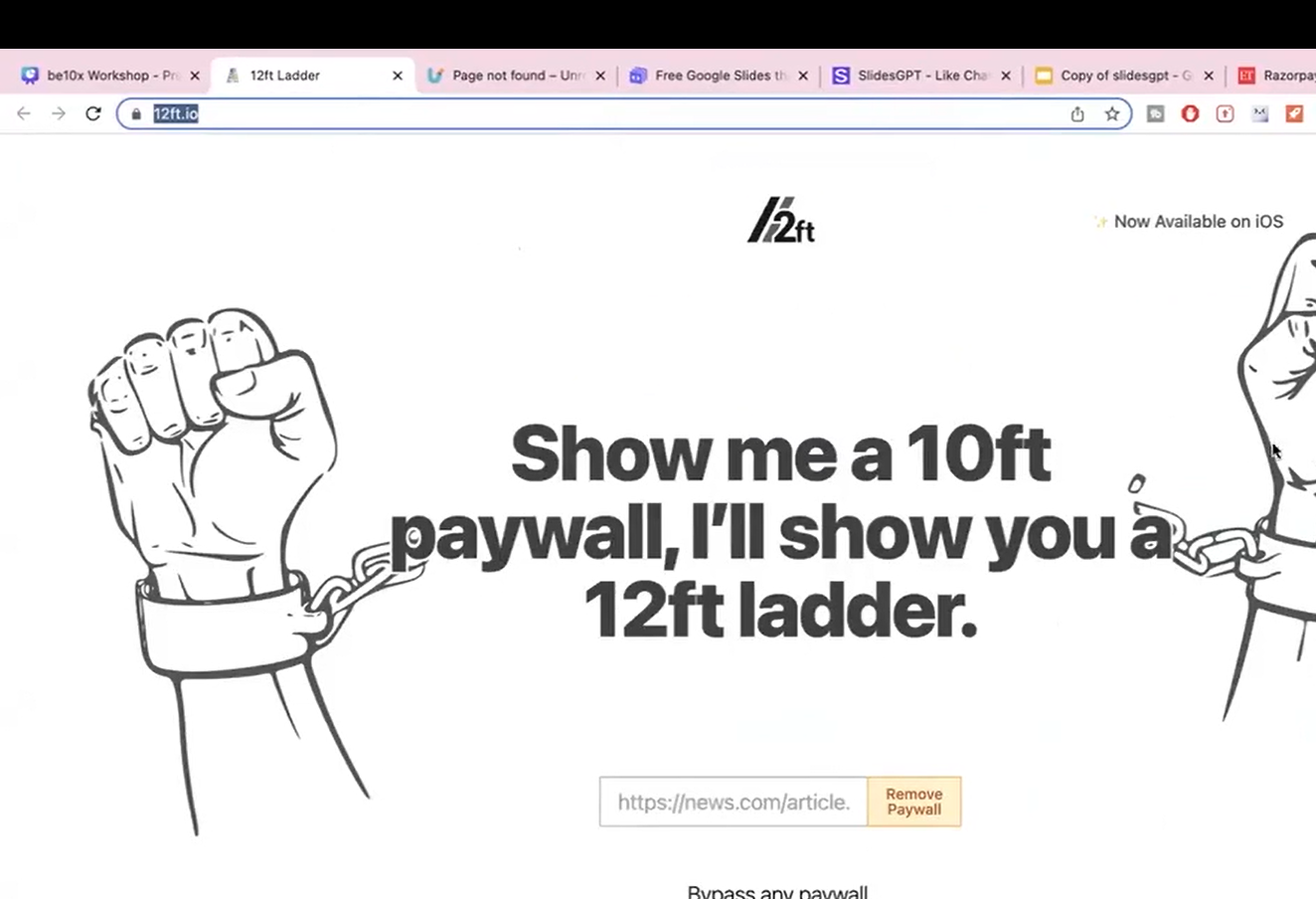Viewport: 1316px width, 899px height.
Task: Click the article URL input field
Action: (x=734, y=802)
